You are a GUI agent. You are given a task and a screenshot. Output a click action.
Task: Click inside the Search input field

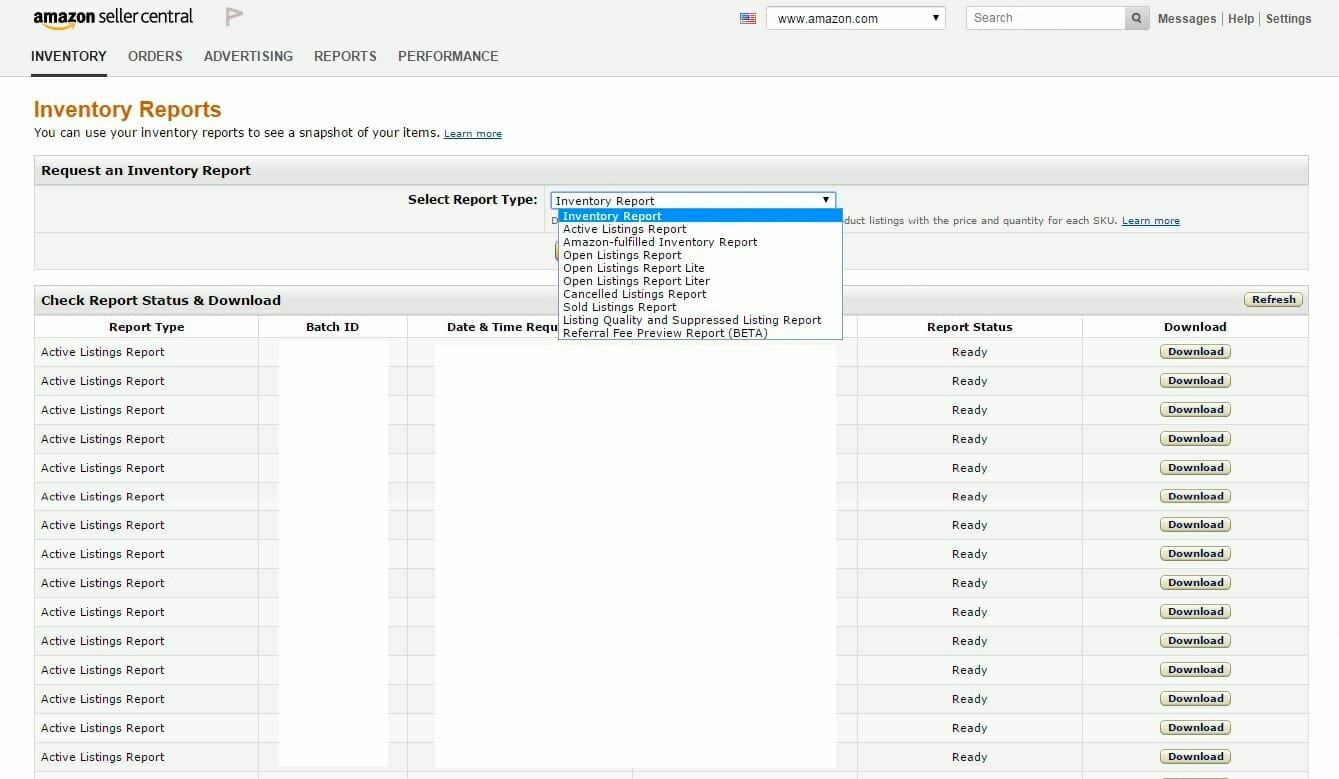1040,17
